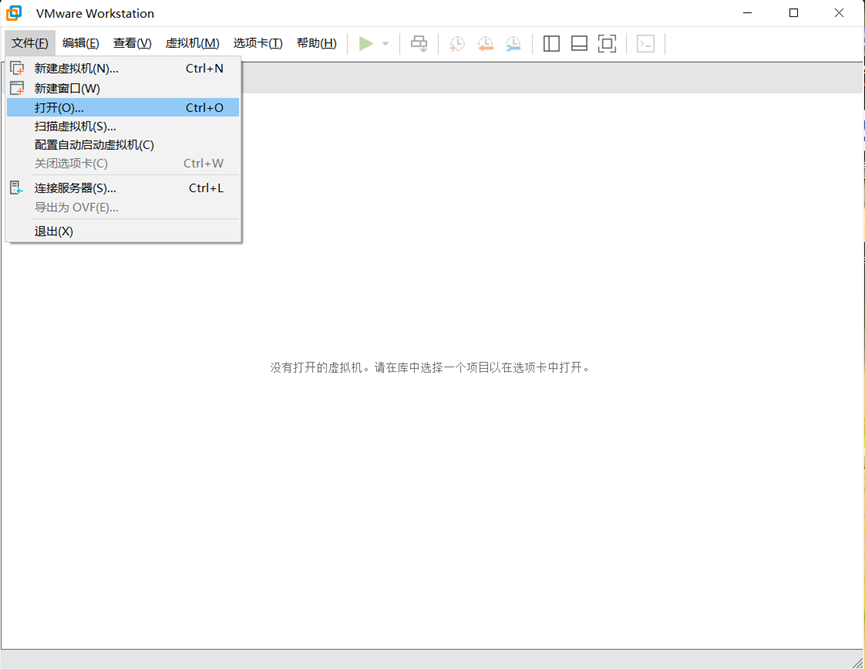Toggle the thumbnail bar icon

(x=579, y=44)
